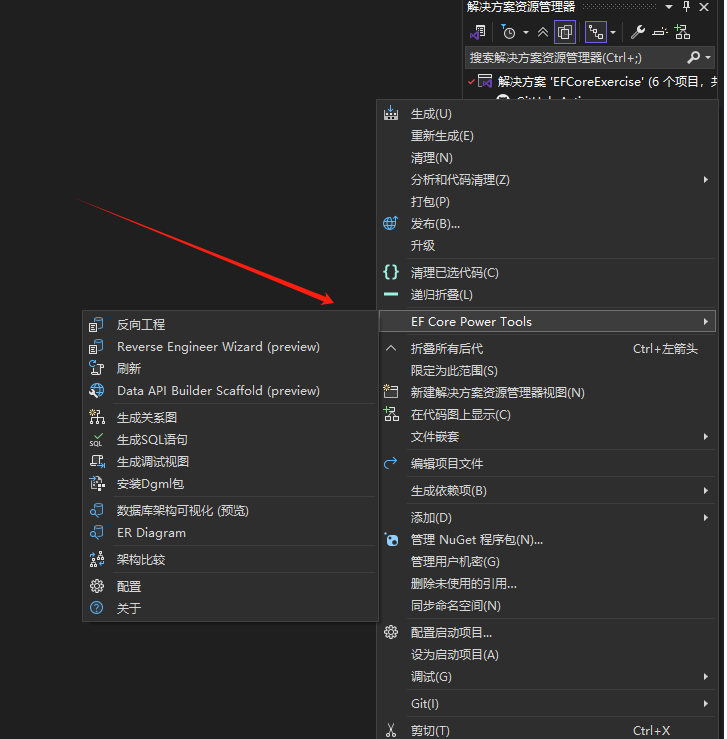Click the 配置 gear icon
727x739 pixels.
(x=97, y=586)
